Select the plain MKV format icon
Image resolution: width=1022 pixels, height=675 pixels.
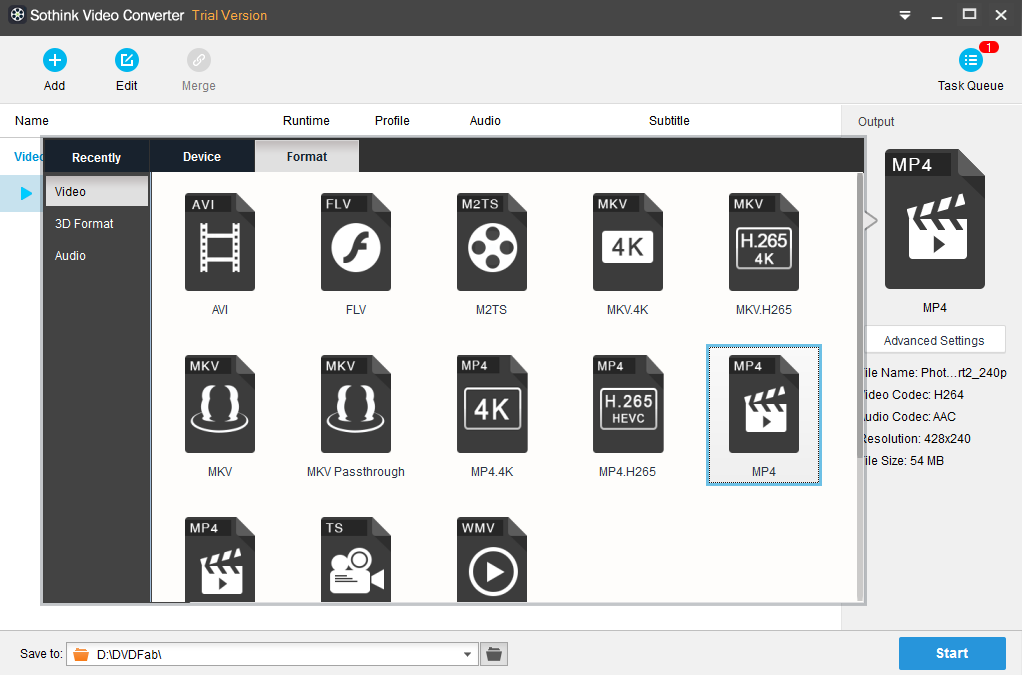tap(220, 404)
